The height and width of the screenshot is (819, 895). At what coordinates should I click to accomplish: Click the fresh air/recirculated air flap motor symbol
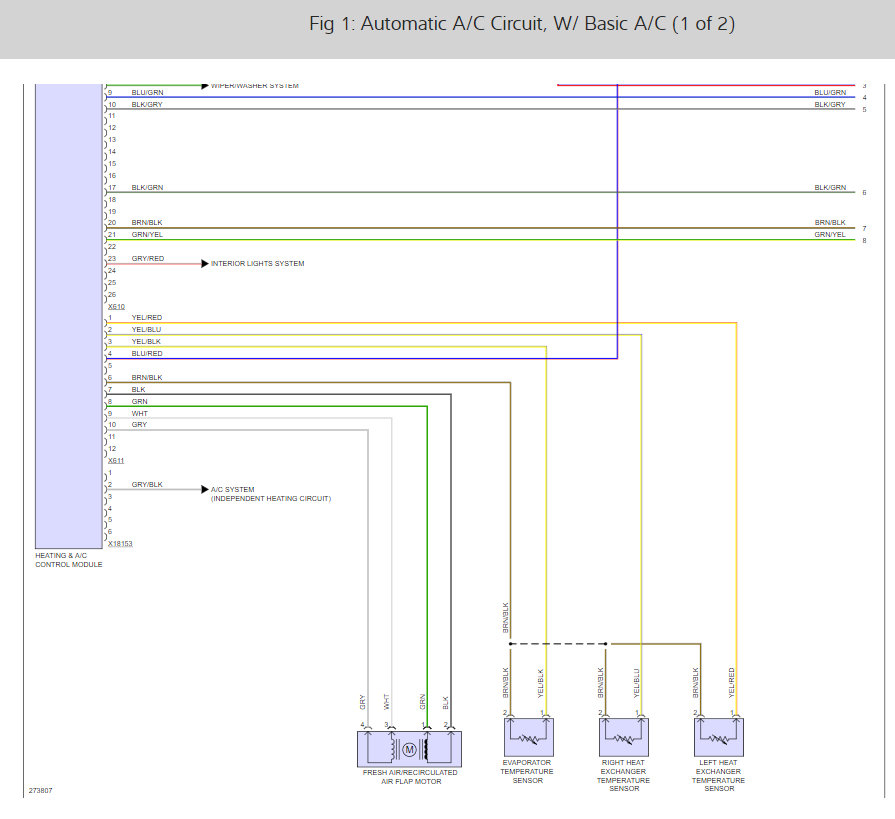tap(409, 749)
